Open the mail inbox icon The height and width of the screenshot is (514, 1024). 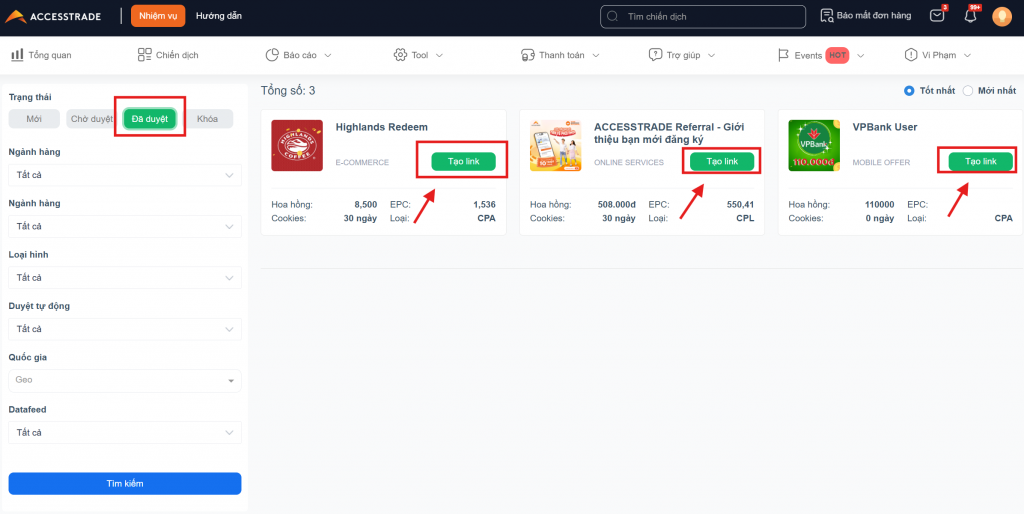click(937, 16)
